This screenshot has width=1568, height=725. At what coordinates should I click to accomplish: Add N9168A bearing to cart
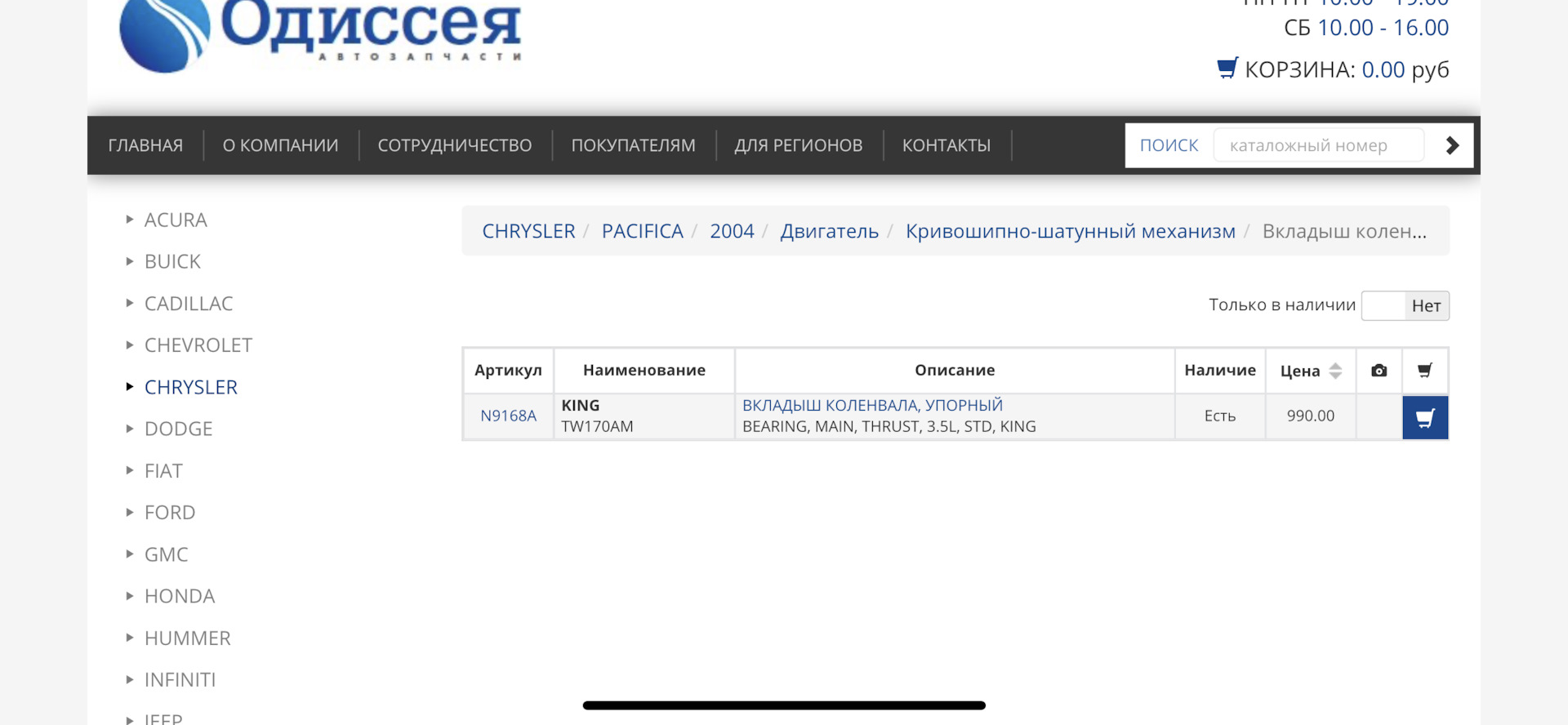(1425, 418)
